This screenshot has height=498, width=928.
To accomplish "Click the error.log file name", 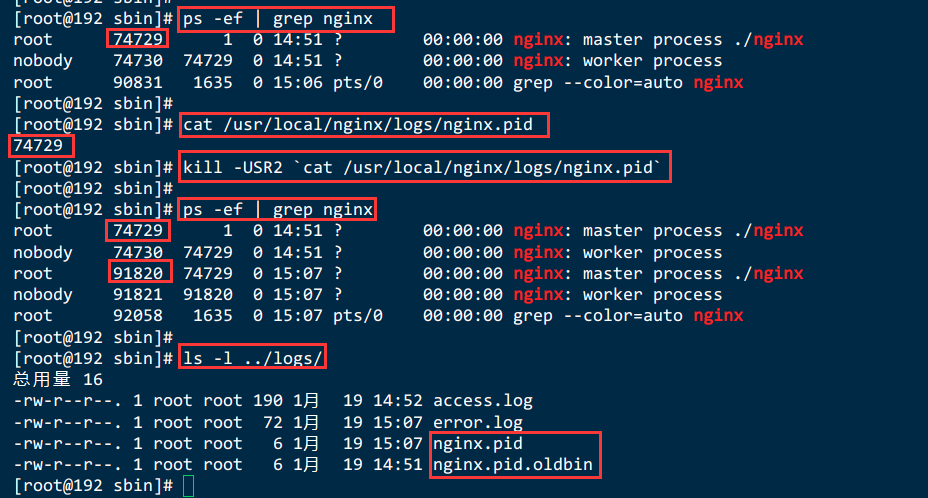I will click(478, 422).
